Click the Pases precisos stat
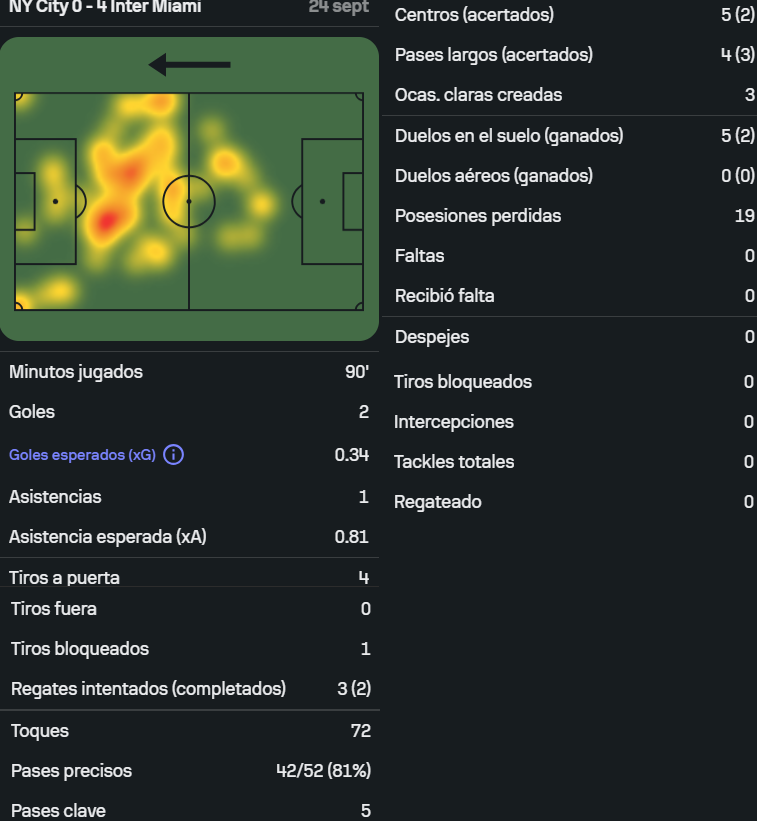This screenshot has width=757, height=821. (x=189, y=771)
